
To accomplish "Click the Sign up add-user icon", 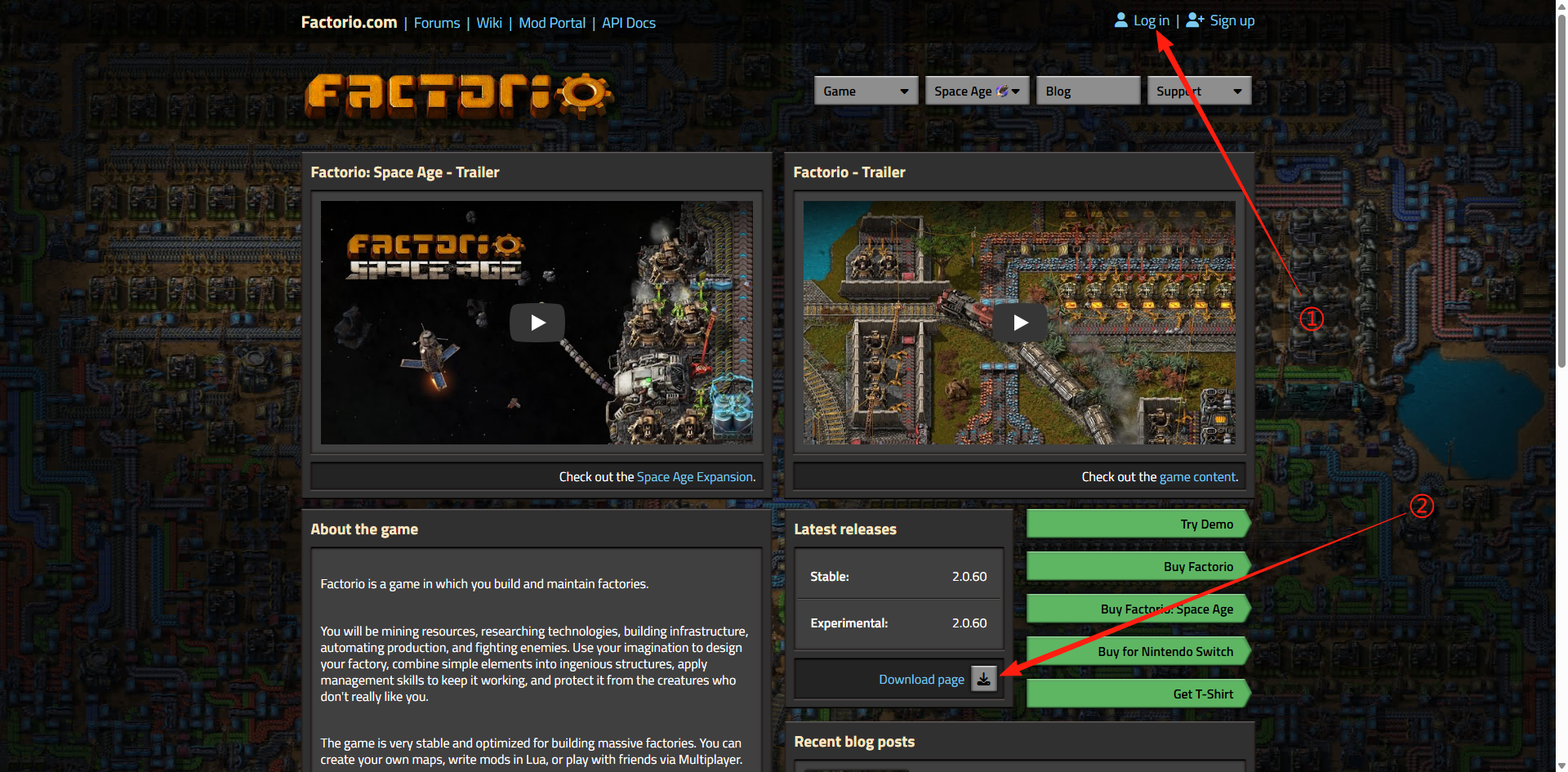I will (1195, 20).
